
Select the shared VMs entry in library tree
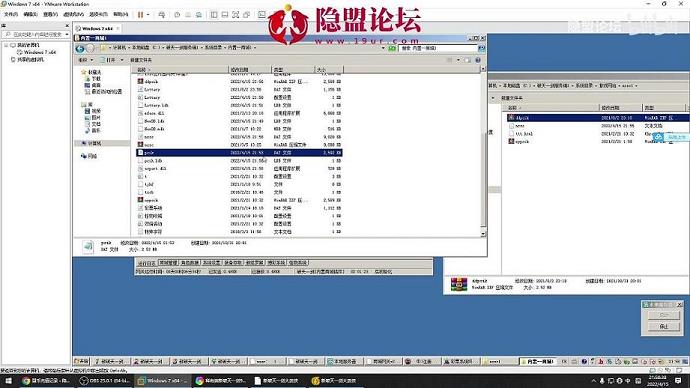click(27, 59)
